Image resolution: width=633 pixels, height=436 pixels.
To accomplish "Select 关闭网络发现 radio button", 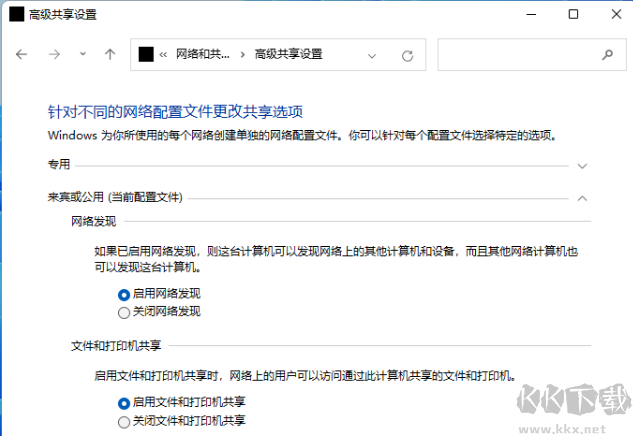I will click(124, 313).
